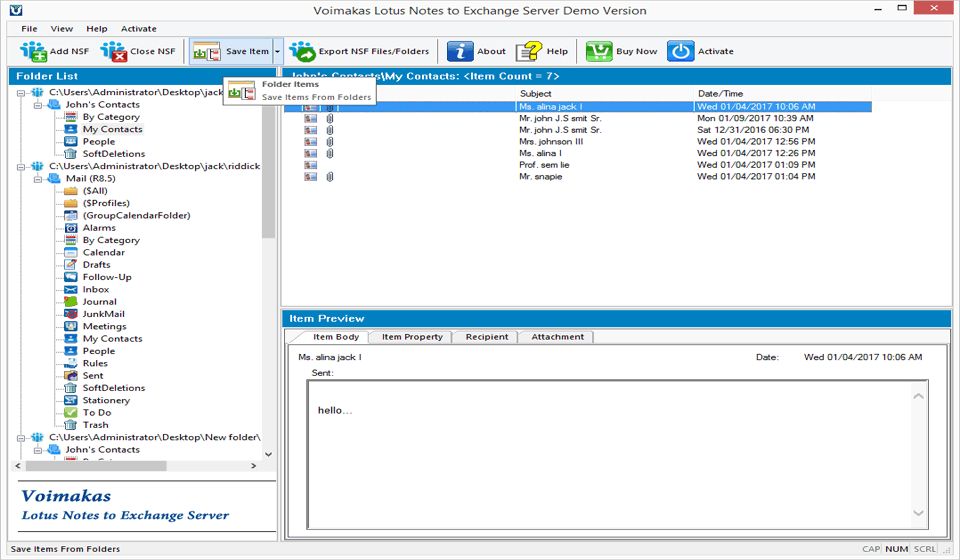Select the Rules folder icon
The image size is (960, 560).
(x=71, y=364)
